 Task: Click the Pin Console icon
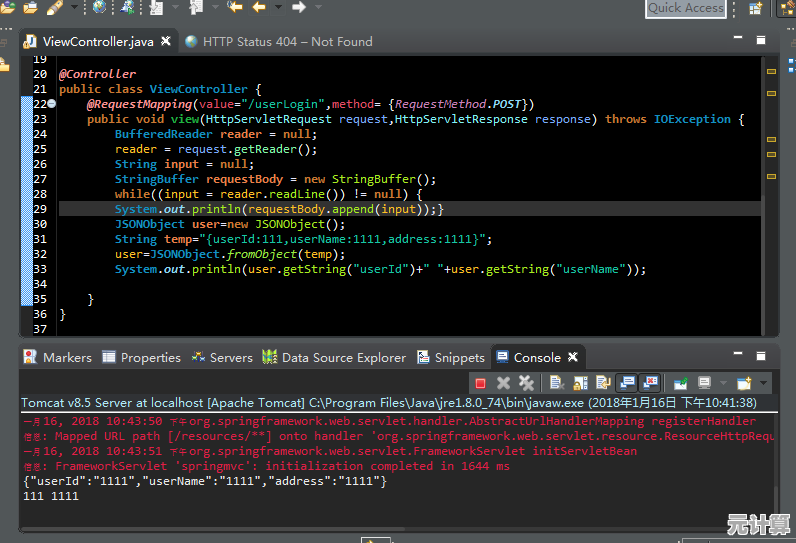tap(680, 383)
